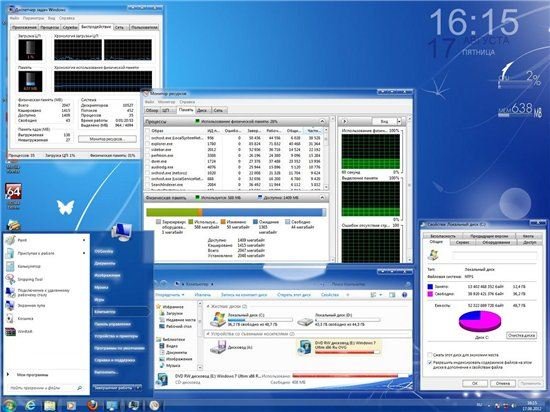Open the Диск tab in Resource Monitor

point(202,110)
